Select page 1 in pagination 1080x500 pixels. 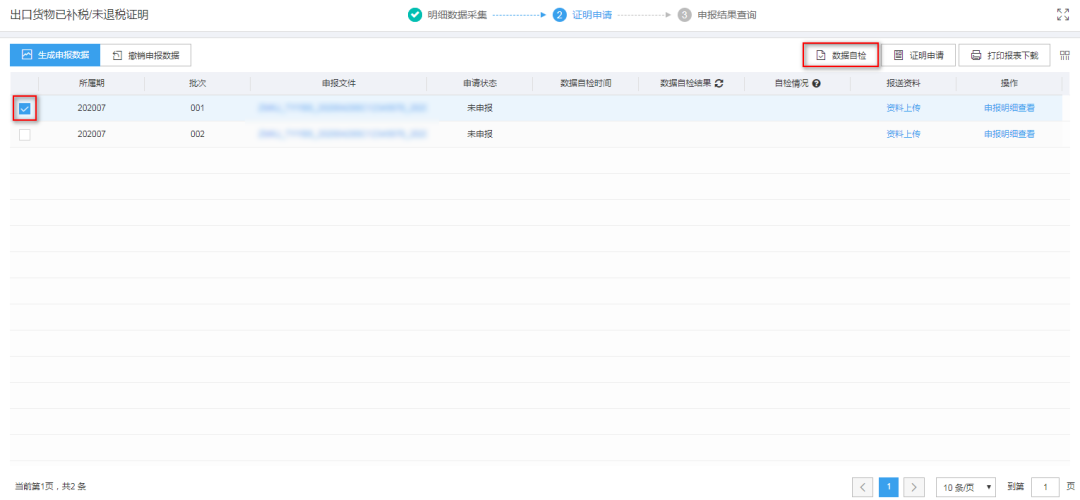889,487
